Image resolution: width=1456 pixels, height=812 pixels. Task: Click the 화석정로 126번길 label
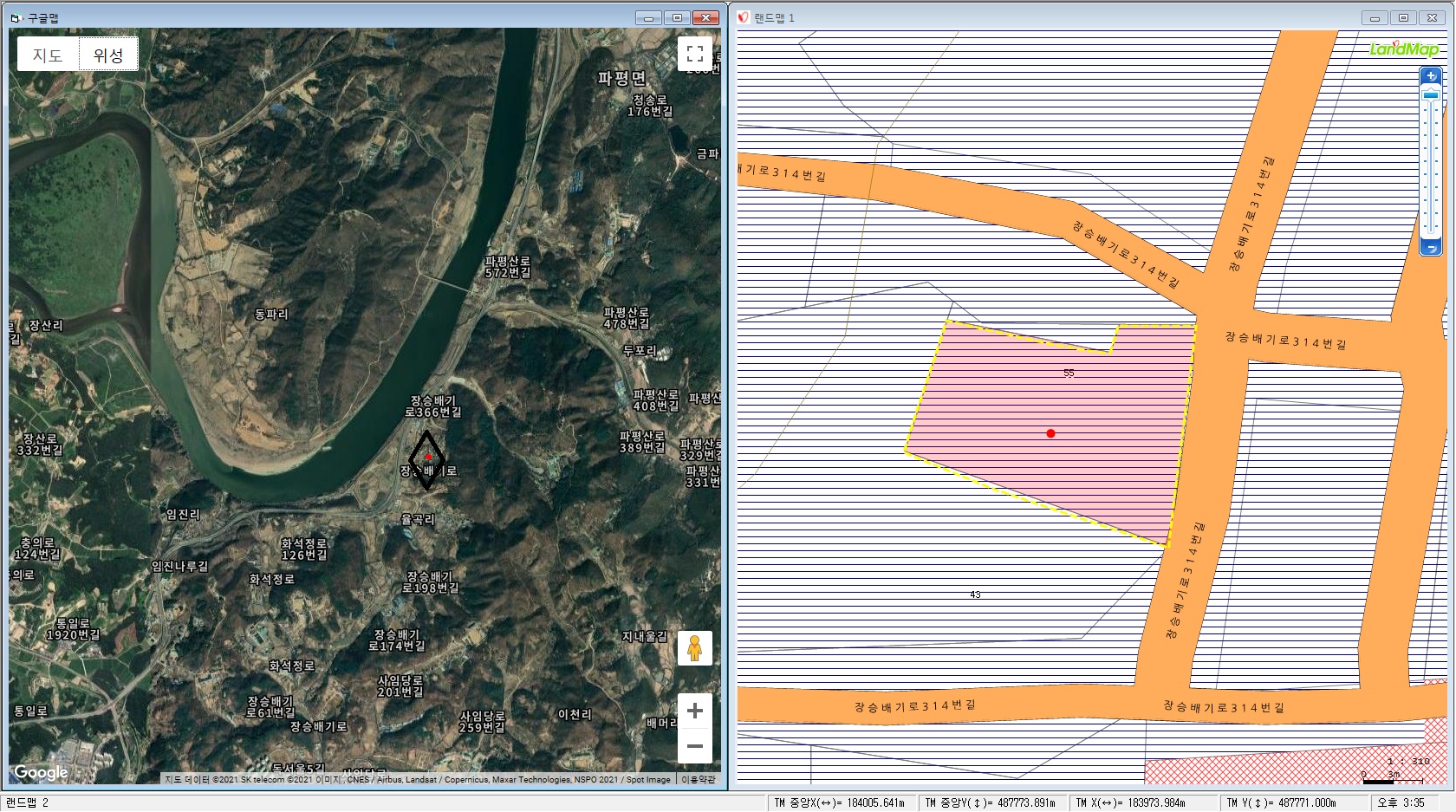coord(304,549)
